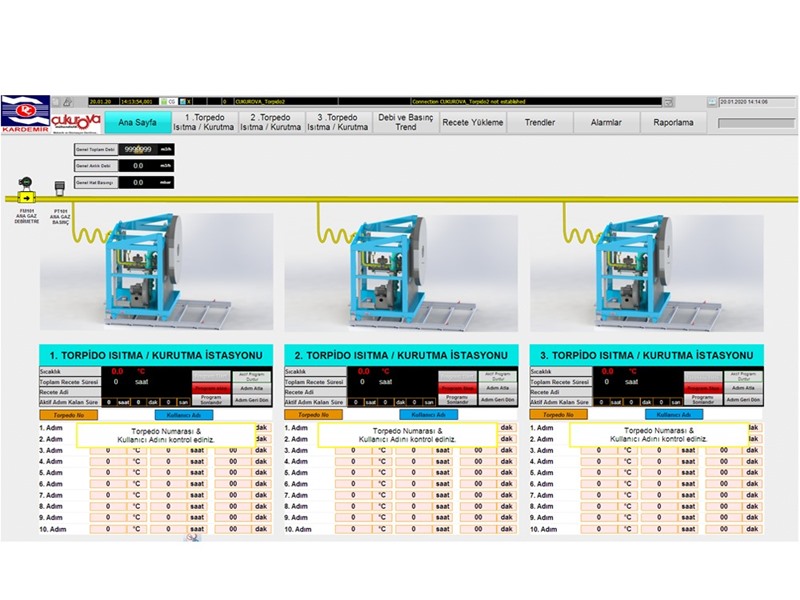800x600 pixels.
Task: Click the red Program Stop button in station 2
Action: [x=457, y=388]
